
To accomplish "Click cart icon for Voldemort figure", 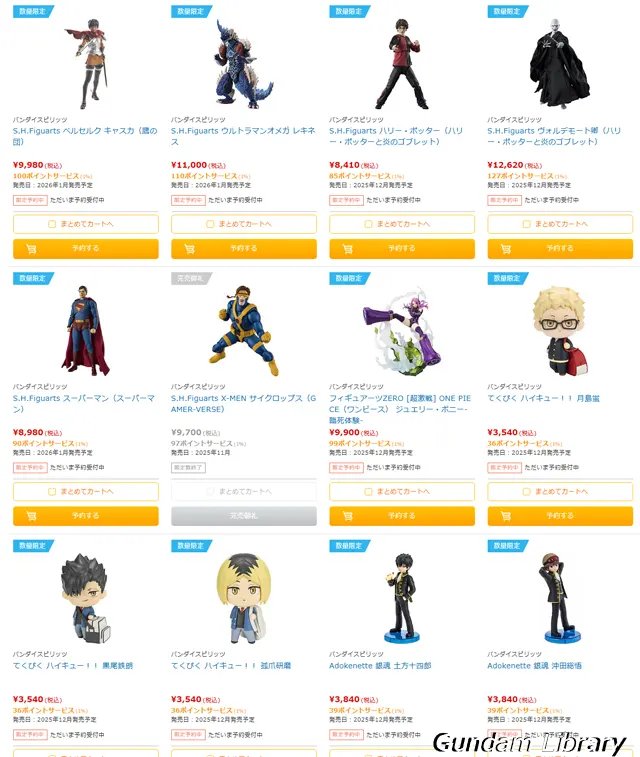I will point(506,249).
